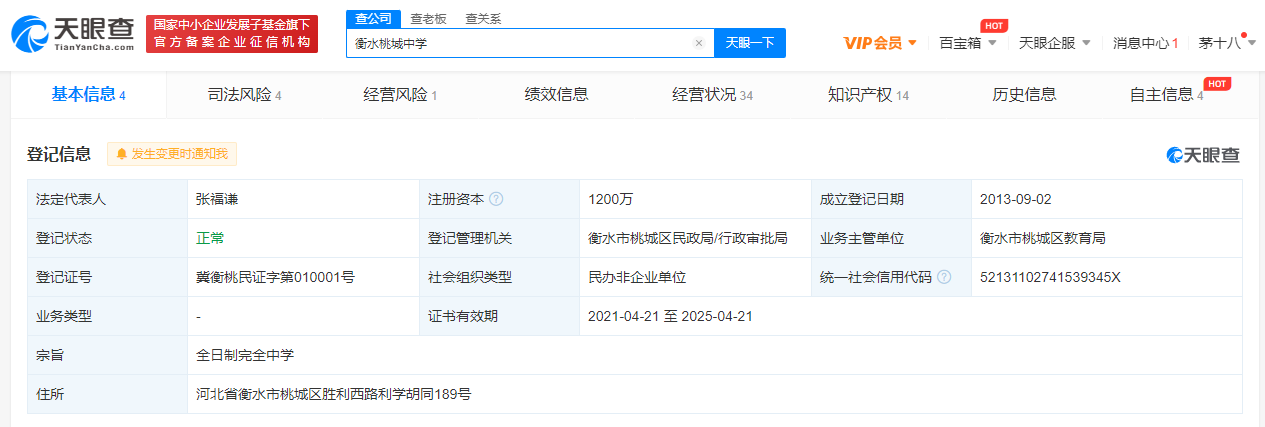Click credit code 52131102741539345X
The width and height of the screenshot is (1265, 427).
tap(1051, 277)
